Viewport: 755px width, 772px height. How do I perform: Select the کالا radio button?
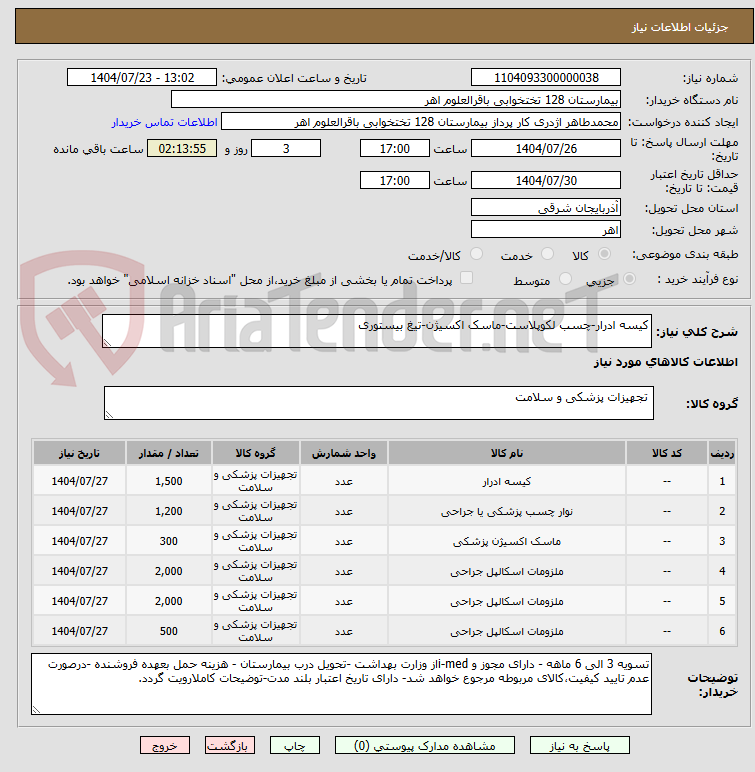click(604, 254)
